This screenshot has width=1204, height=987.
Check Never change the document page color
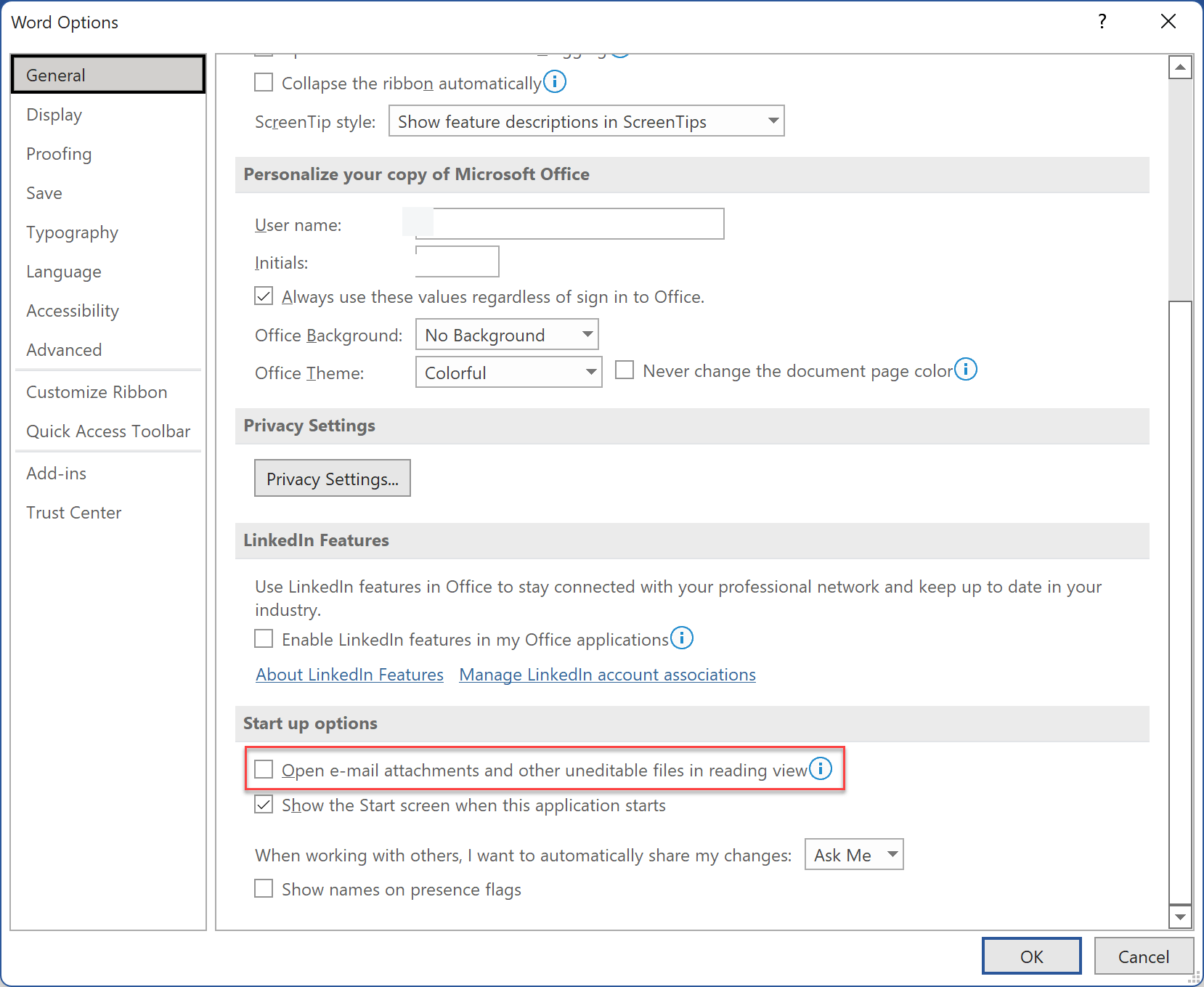pos(625,370)
